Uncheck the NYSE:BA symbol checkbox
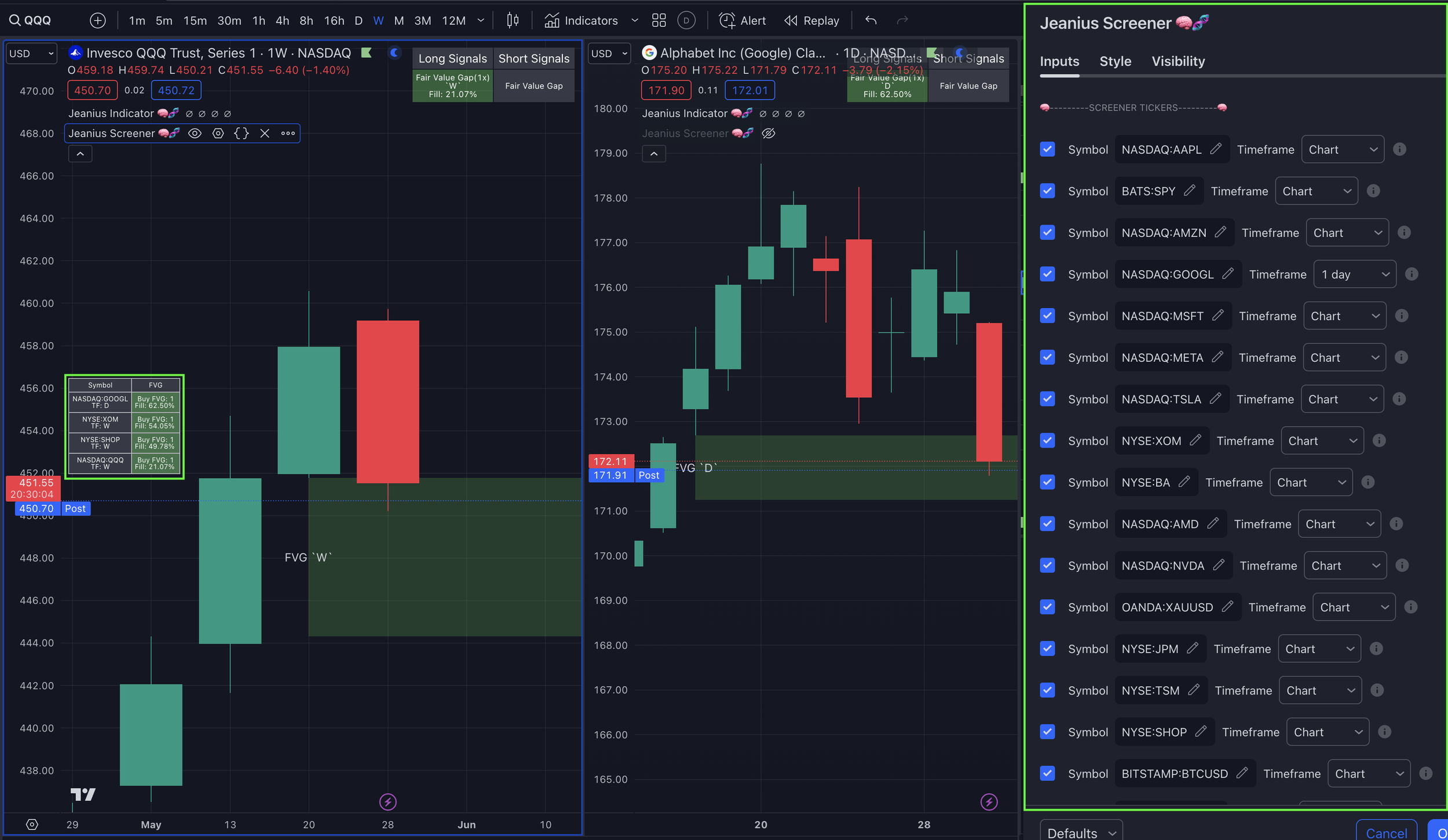The image size is (1448, 840). tap(1047, 482)
